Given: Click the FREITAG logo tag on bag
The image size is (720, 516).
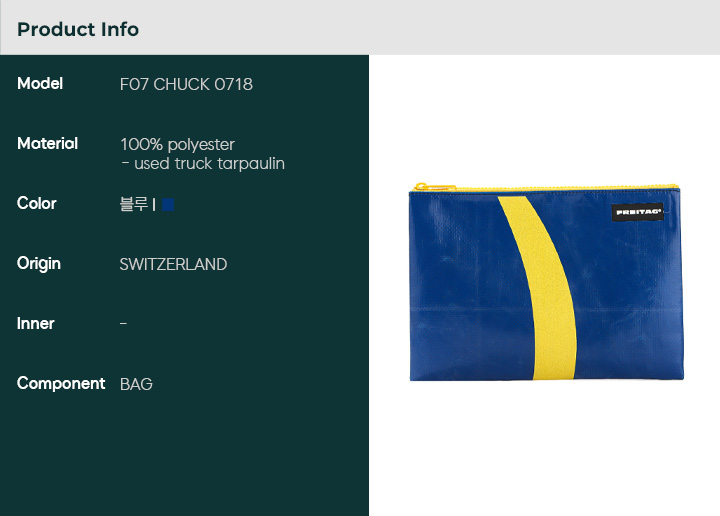Looking at the screenshot, I should pyautogui.click(x=638, y=212).
